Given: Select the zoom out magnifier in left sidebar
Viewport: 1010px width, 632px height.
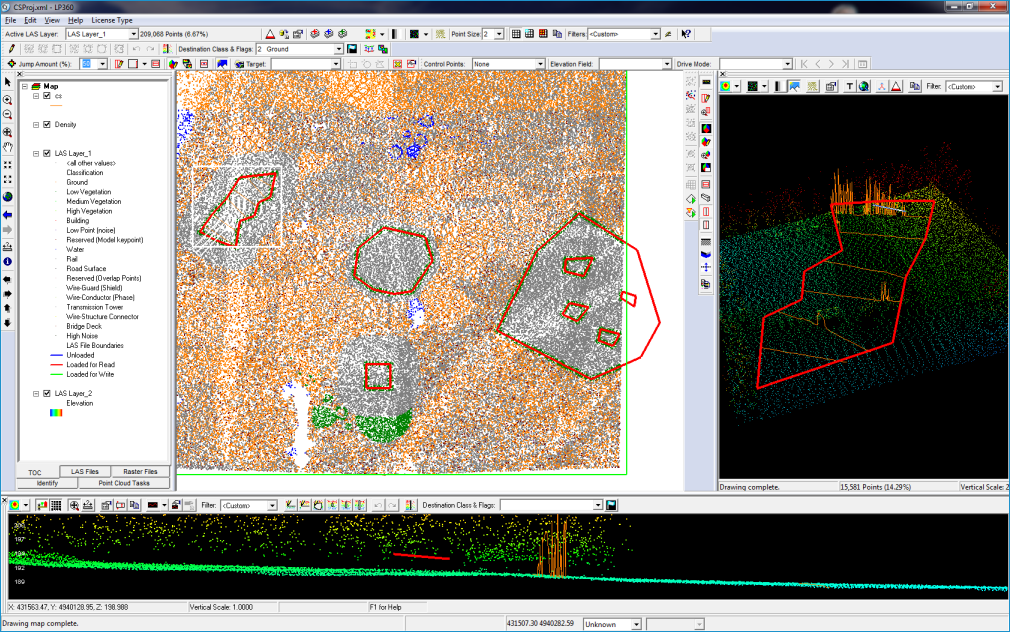Looking at the screenshot, I should click(x=8, y=115).
